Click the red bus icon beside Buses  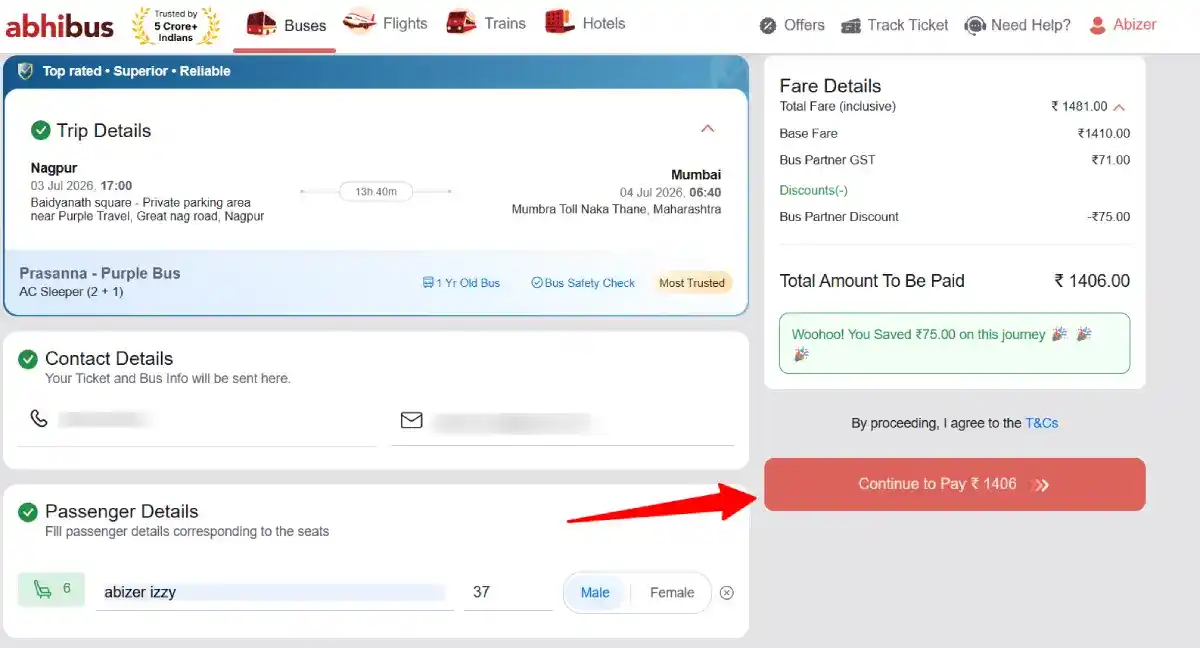262,24
